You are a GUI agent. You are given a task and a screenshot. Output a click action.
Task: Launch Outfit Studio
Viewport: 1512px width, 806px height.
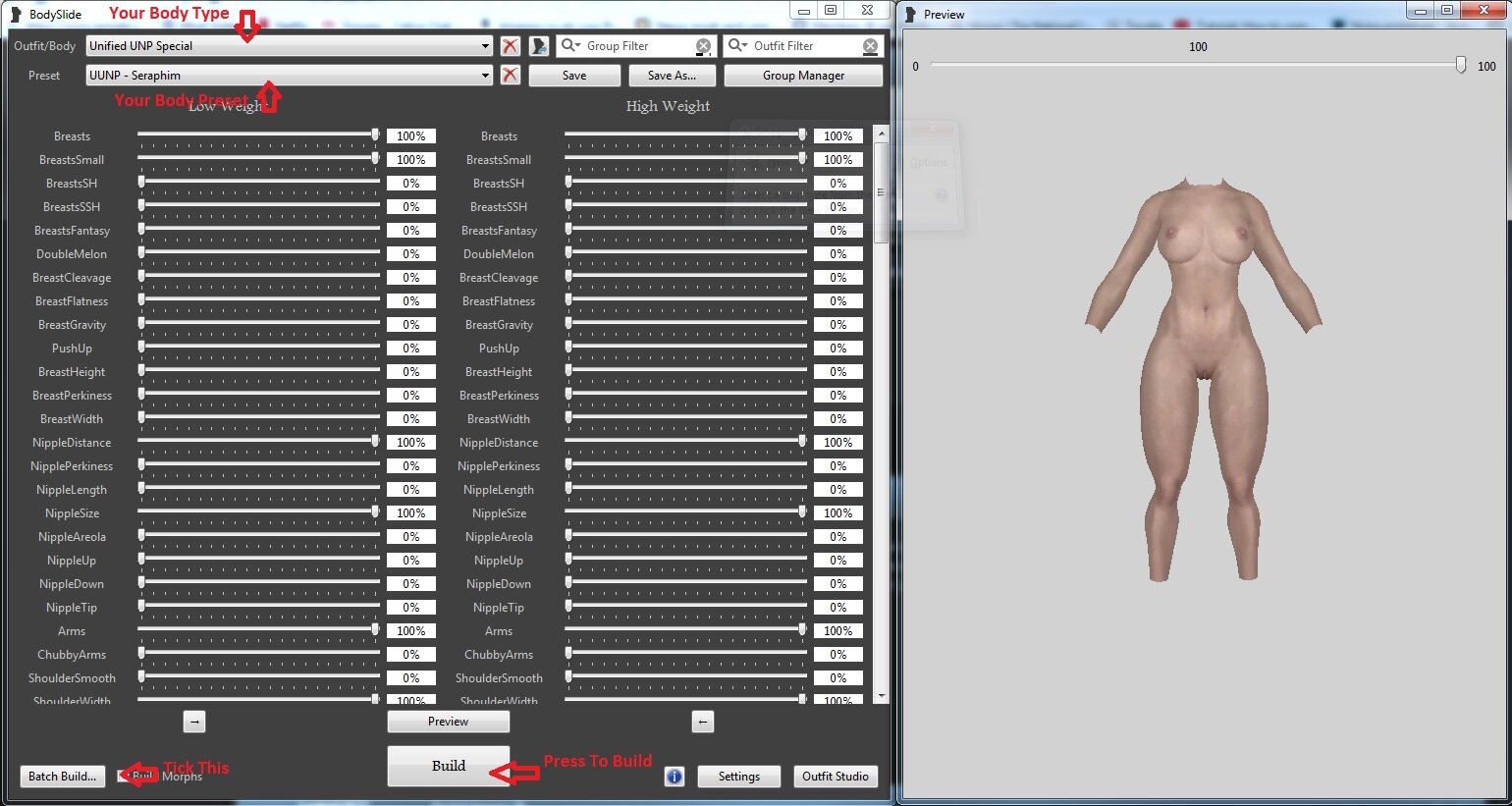pos(836,777)
